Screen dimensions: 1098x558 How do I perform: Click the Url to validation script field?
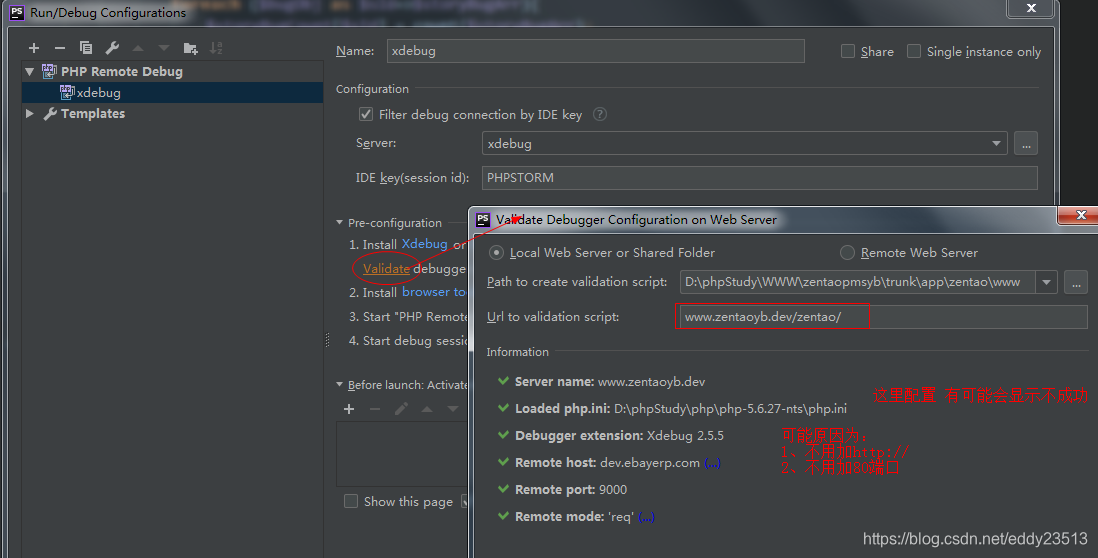tap(884, 317)
